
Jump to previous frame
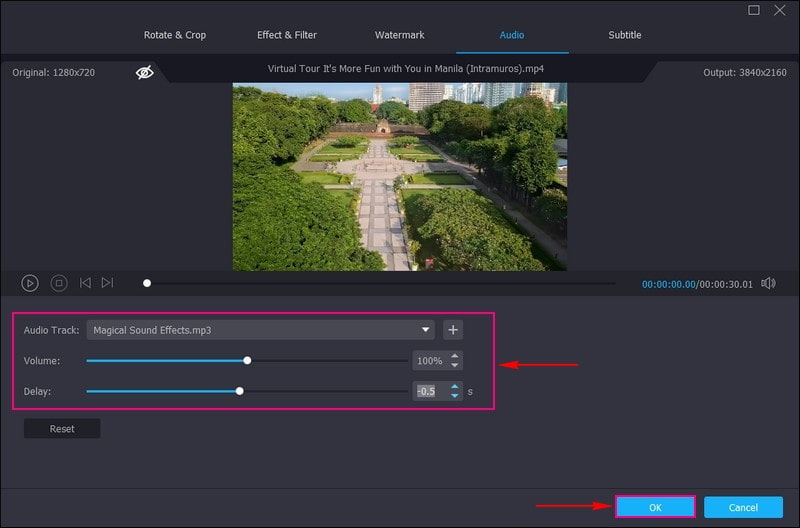[x=85, y=283]
